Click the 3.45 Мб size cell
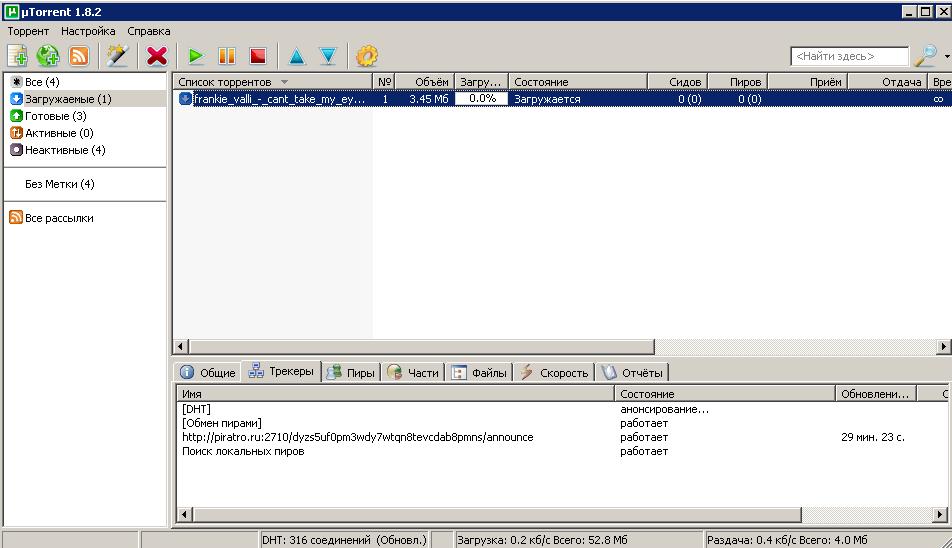 pyautogui.click(x=429, y=98)
